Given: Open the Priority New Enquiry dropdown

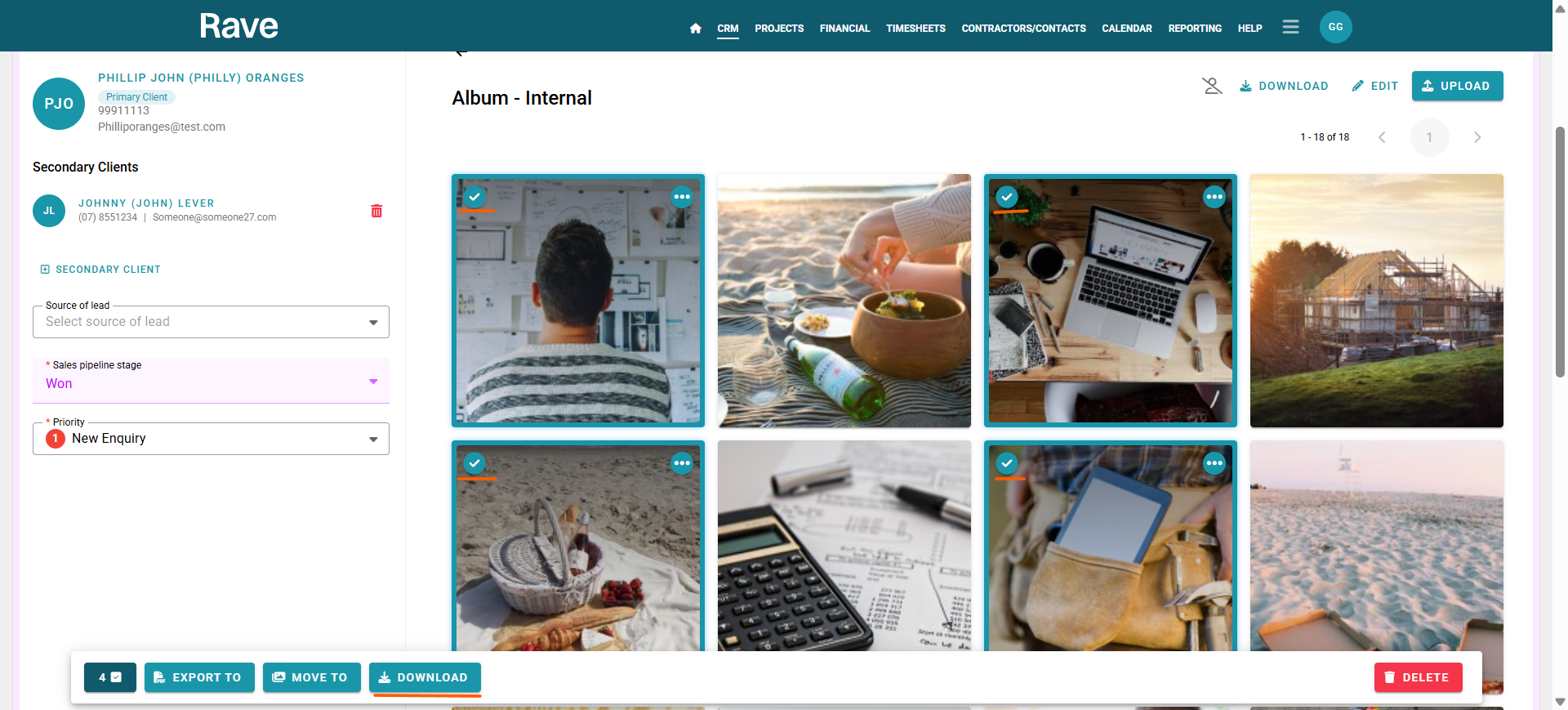Looking at the screenshot, I should [x=211, y=439].
